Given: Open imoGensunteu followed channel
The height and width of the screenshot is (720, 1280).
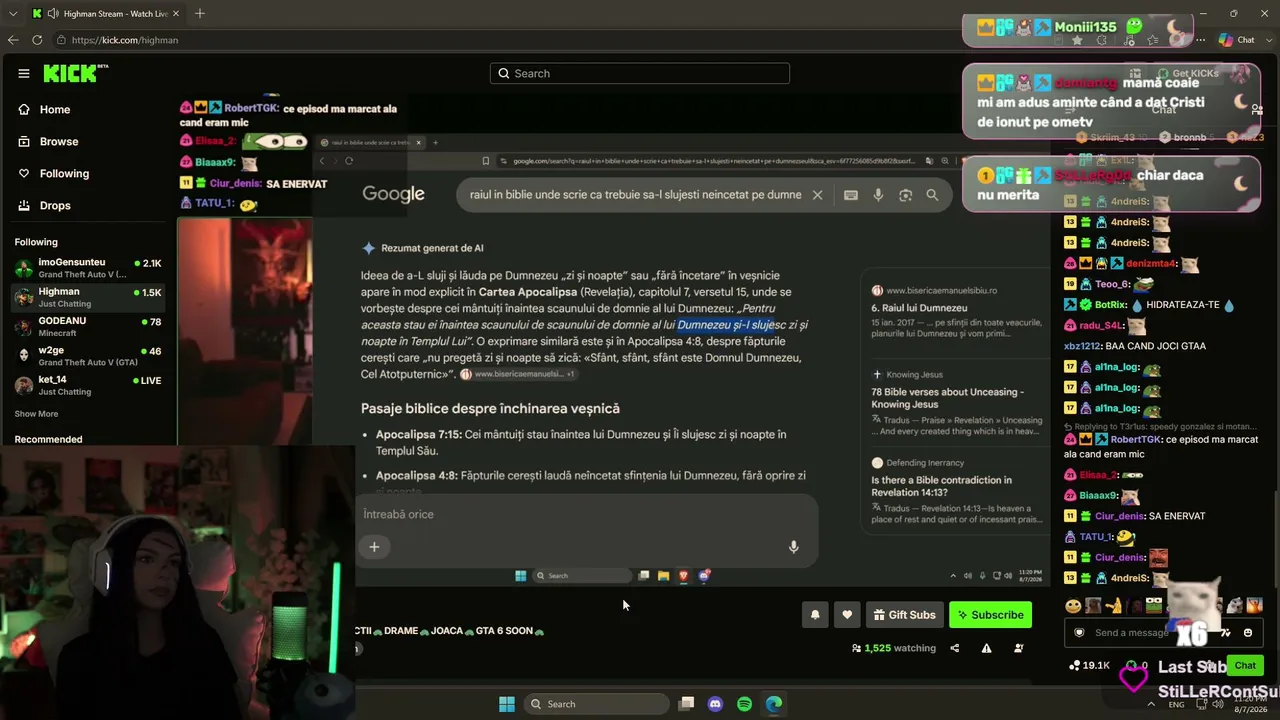Looking at the screenshot, I should point(88,268).
